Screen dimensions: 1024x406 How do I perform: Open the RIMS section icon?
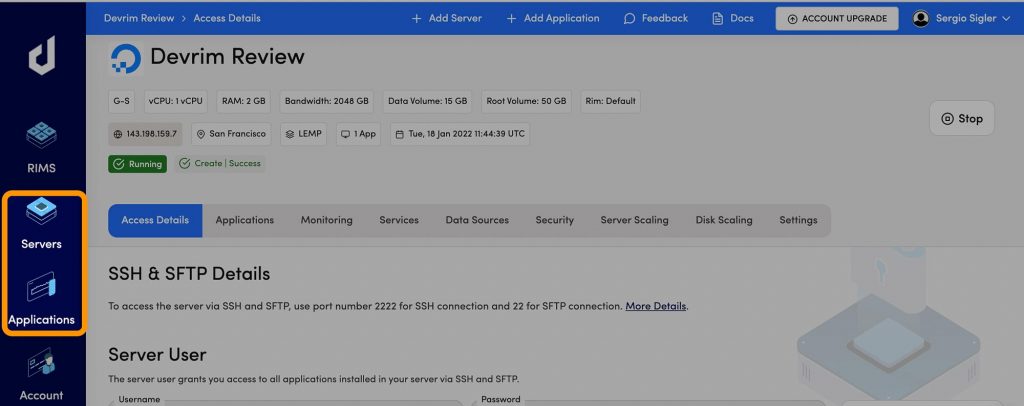point(42,136)
